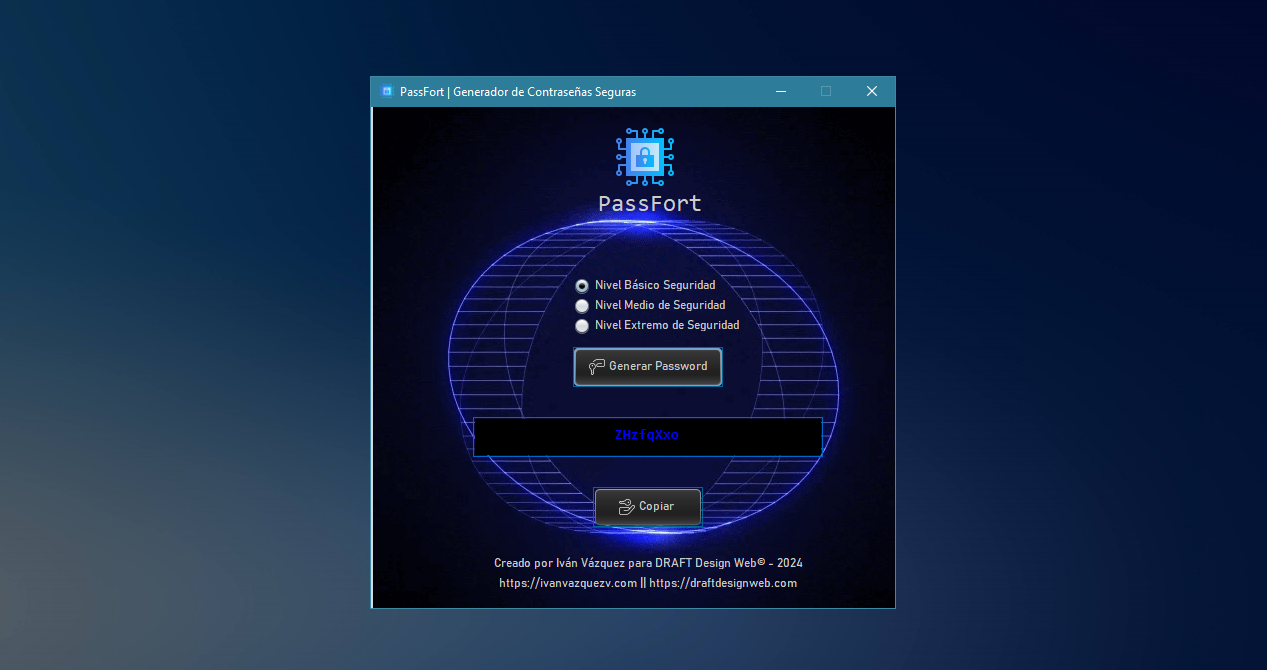Select Nivel Básico Seguridad radio option
The width and height of the screenshot is (1267, 670).
click(x=582, y=286)
